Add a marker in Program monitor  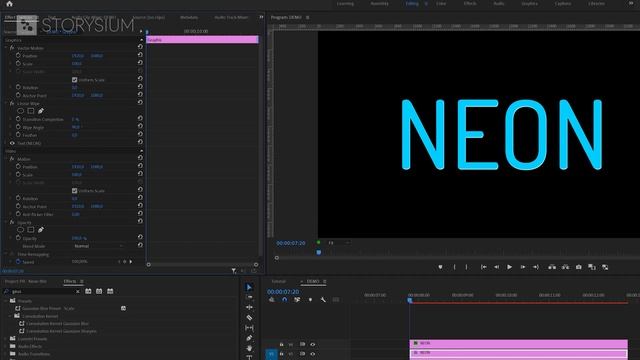(440, 267)
